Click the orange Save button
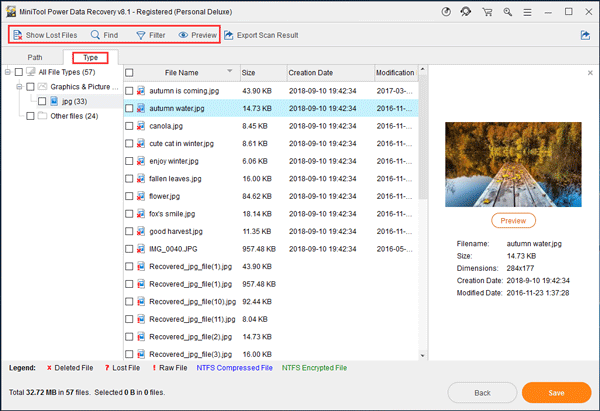600x411 pixels. 556,392
